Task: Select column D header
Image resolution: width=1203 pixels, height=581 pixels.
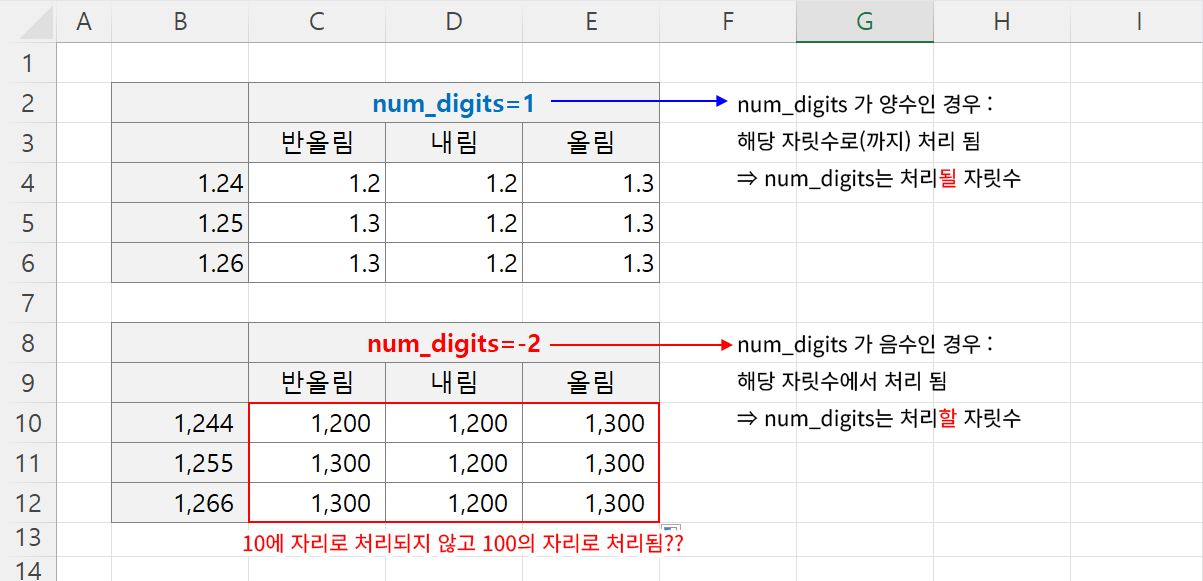Action: point(454,21)
